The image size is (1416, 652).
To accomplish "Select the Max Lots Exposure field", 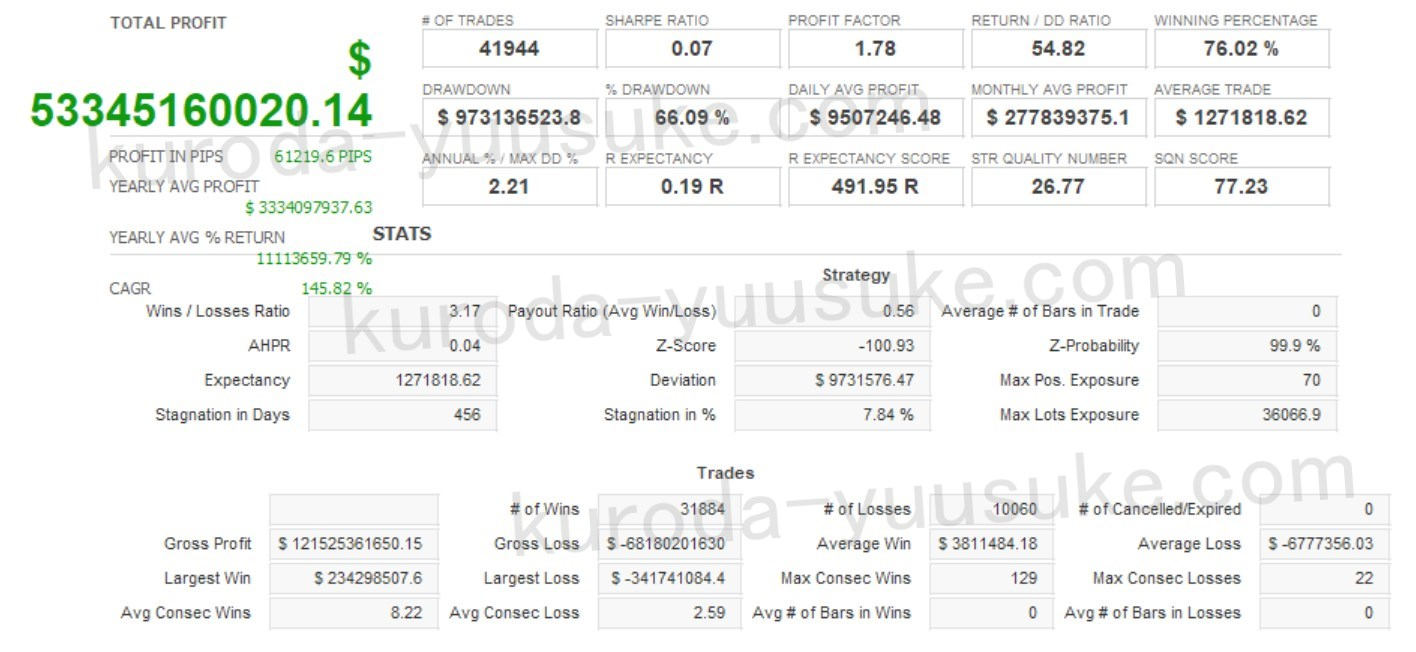I will [x=1246, y=415].
